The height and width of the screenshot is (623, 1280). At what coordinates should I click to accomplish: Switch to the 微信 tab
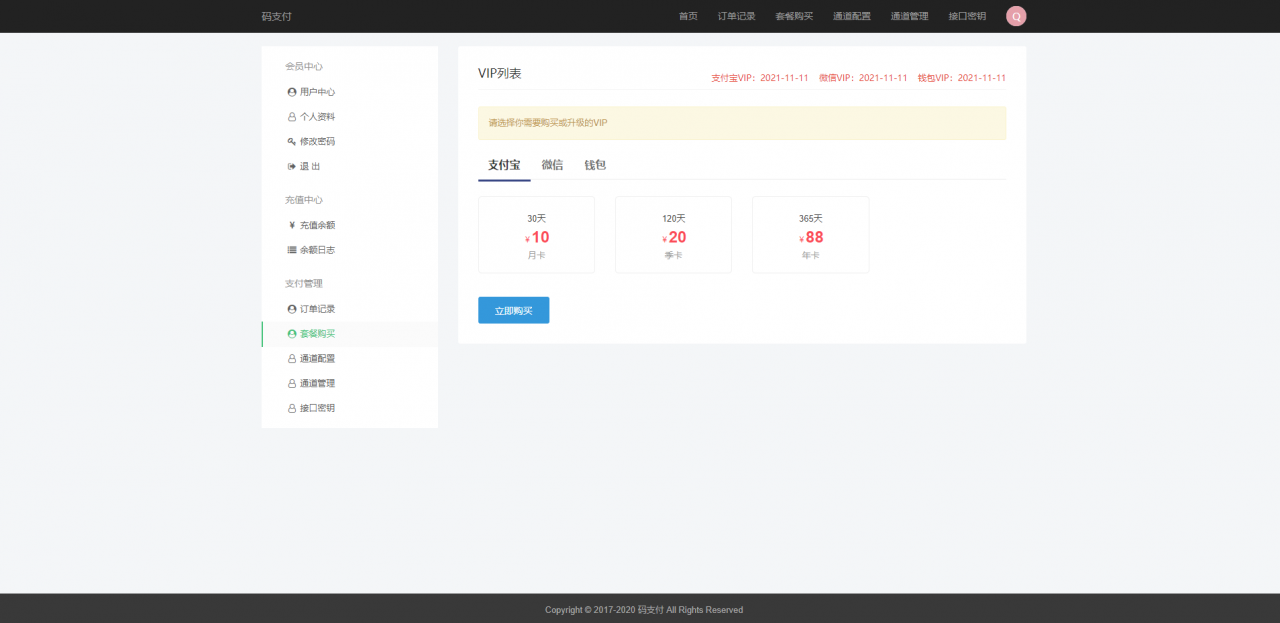552,165
